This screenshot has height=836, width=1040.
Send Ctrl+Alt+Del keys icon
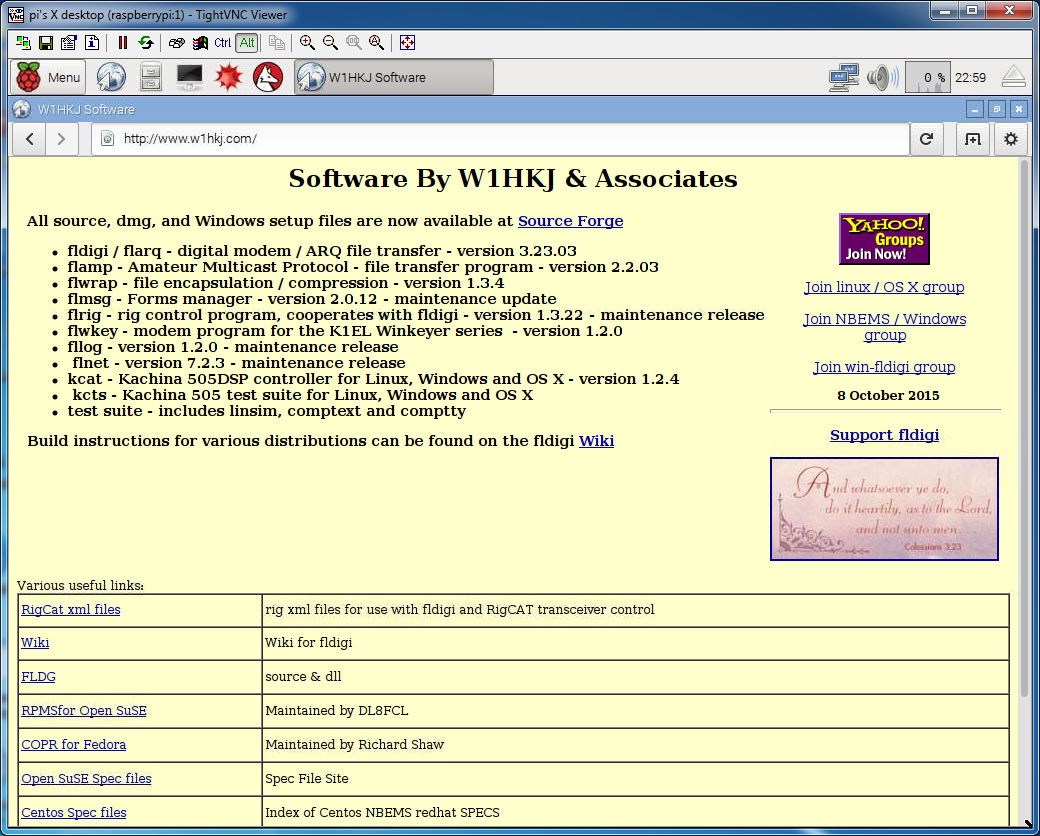coord(176,43)
